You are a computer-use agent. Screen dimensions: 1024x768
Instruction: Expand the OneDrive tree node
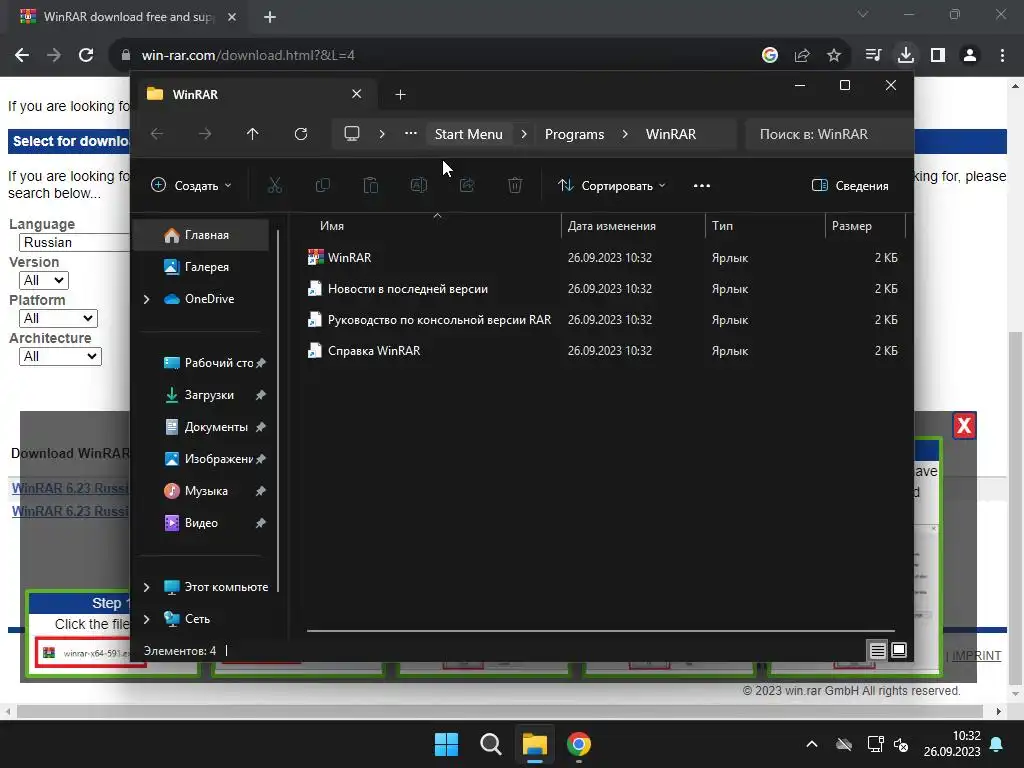(146, 299)
